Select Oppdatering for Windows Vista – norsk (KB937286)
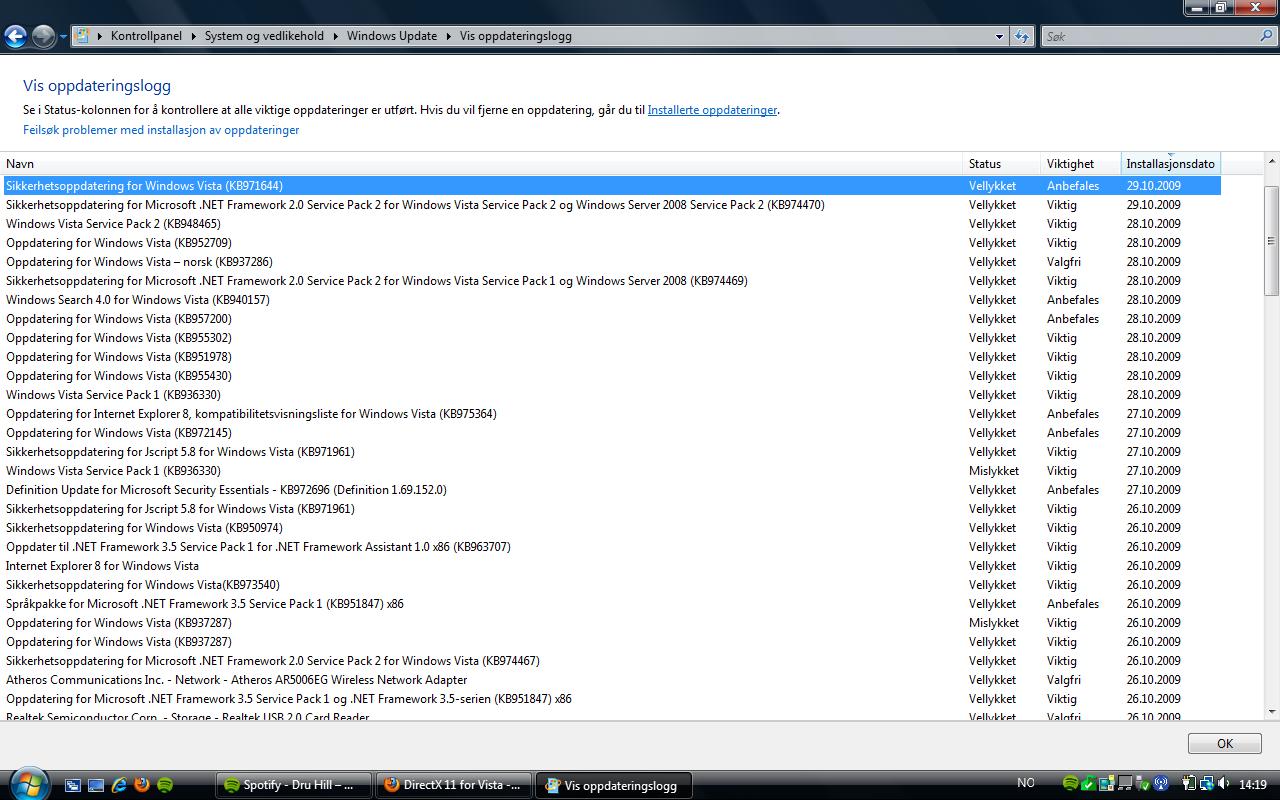The image size is (1280, 800). pos(612,262)
